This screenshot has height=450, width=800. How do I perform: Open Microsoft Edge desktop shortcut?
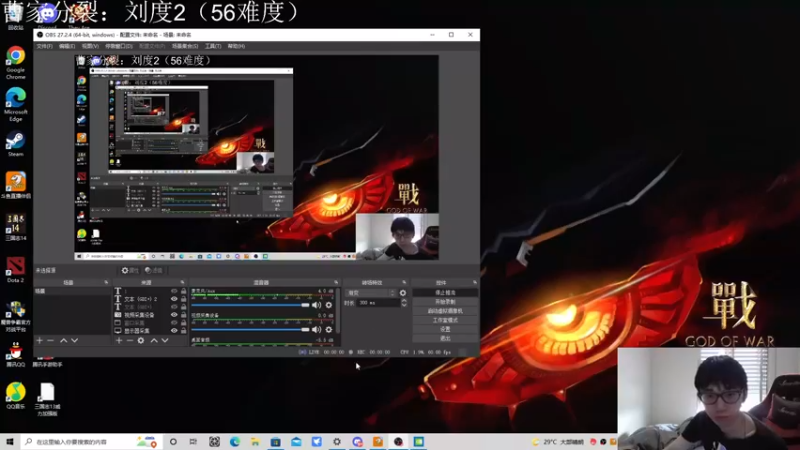16,104
